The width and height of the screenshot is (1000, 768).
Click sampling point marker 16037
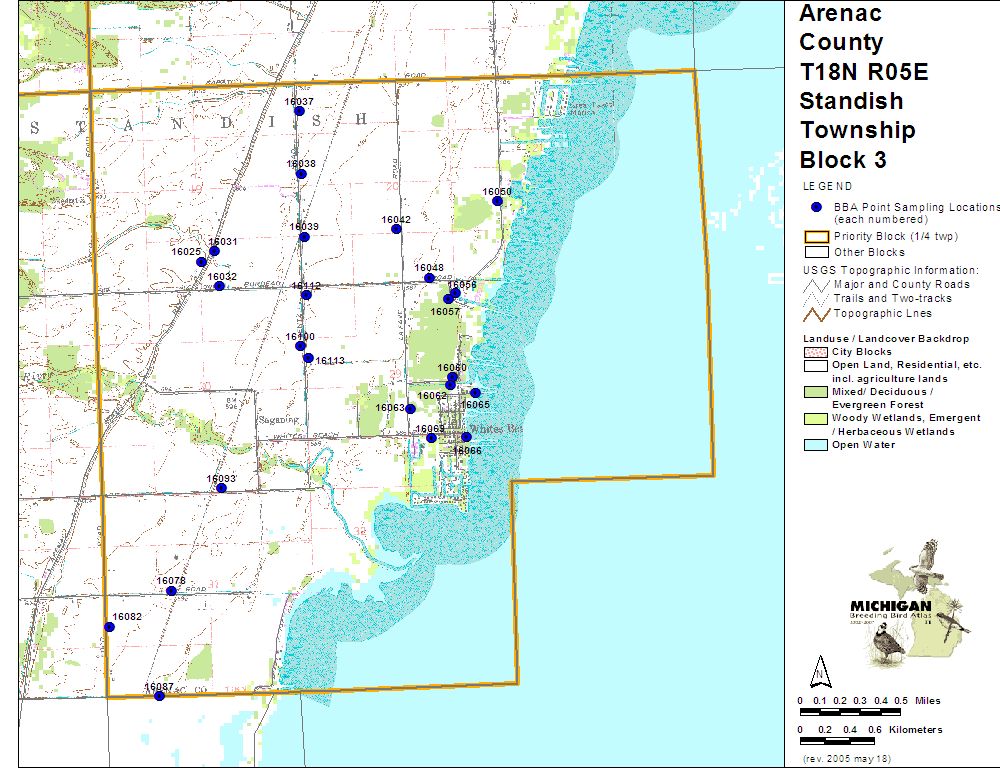click(x=299, y=111)
